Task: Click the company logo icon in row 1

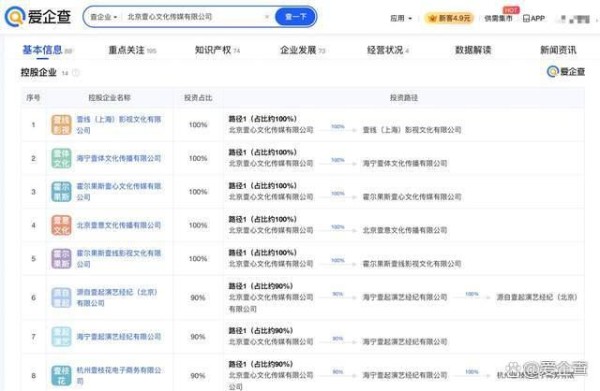Action: tap(61, 125)
